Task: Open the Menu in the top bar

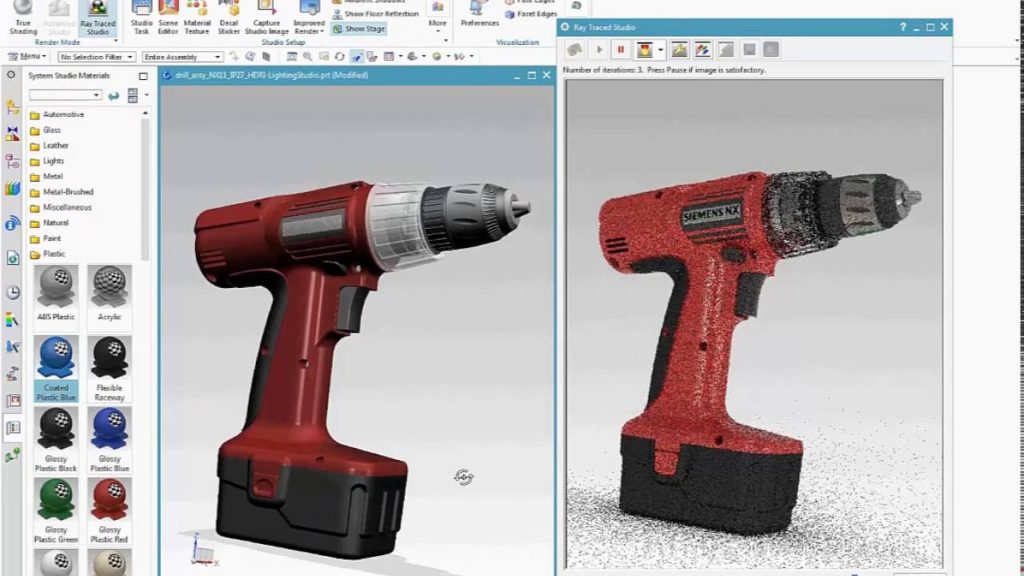Action: [x=30, y=55]
